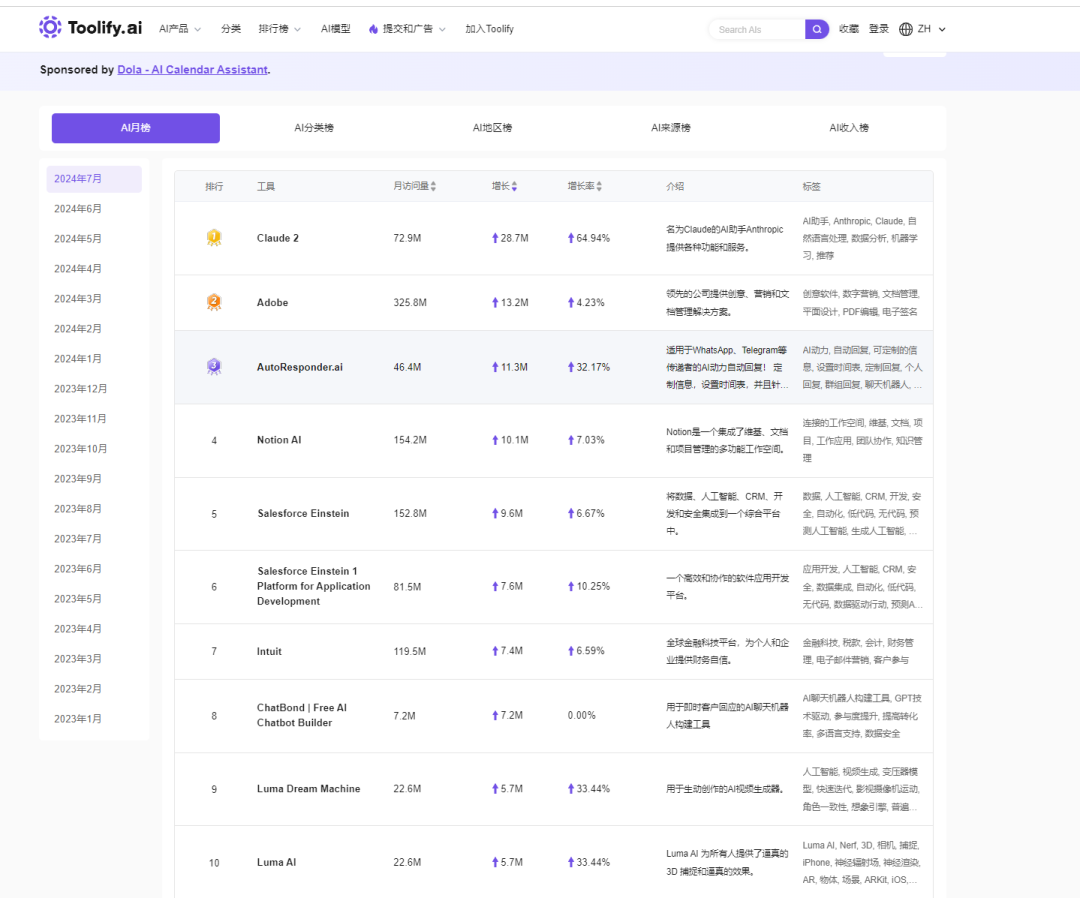
Task: Select 2024年6月 in the month list
Action: click(78, 209)
